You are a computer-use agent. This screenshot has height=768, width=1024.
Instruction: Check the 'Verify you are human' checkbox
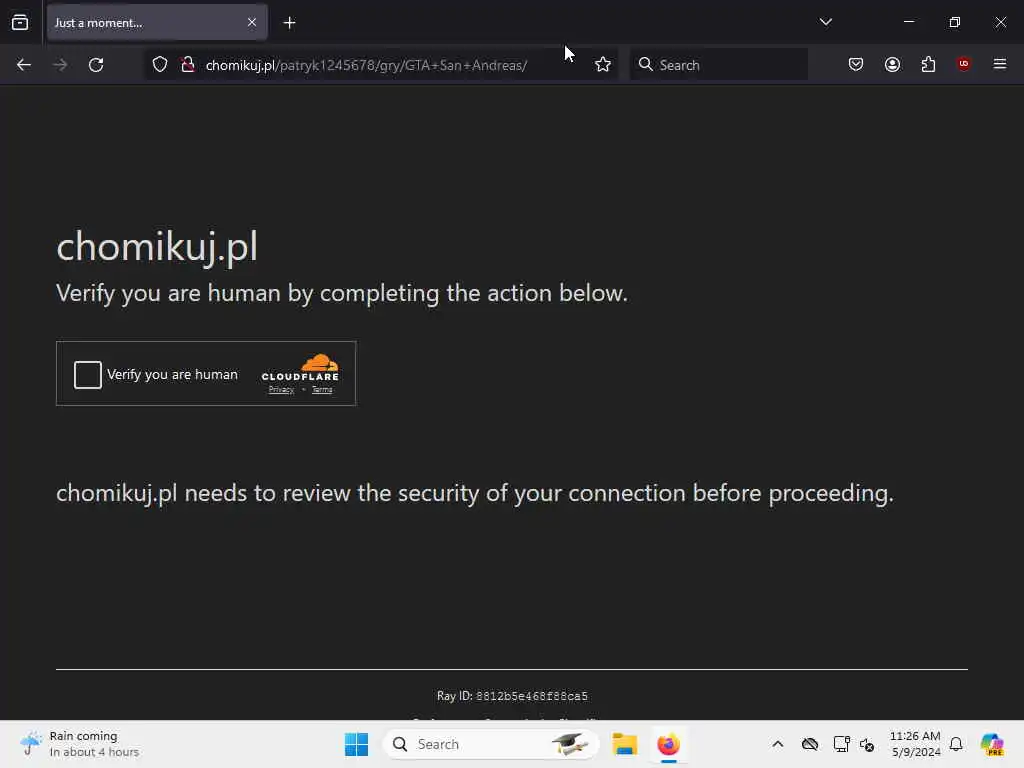[x=88, y=375]
